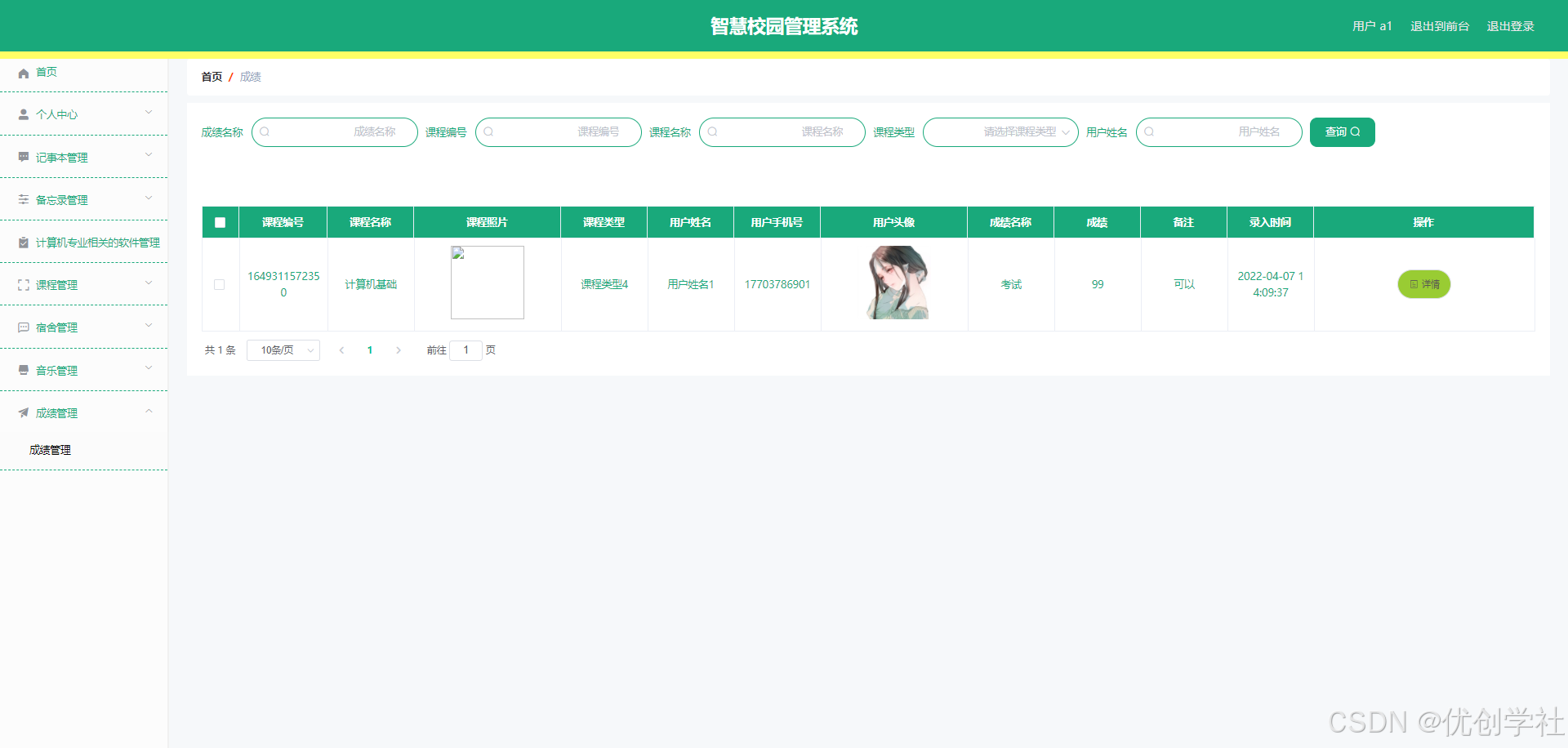Click the home icon in sidebar
The image size is (1568, 748).
(24, 73)
